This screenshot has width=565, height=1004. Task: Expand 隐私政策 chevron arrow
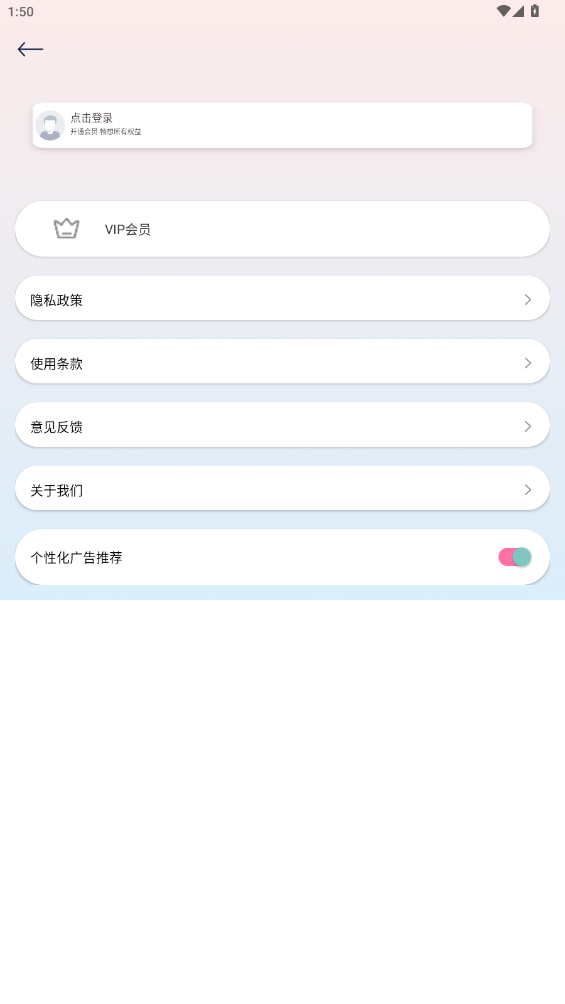[528, 300]
